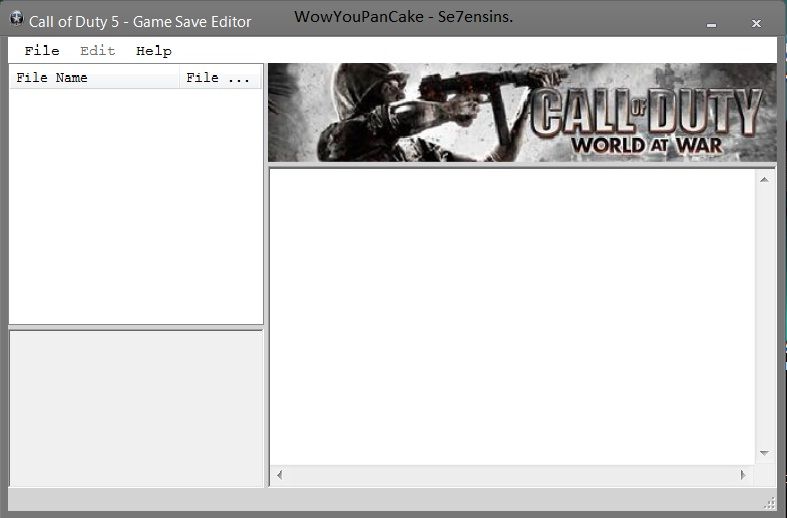Open the File menu
This screenshot has width=787, height=518.
42,51
